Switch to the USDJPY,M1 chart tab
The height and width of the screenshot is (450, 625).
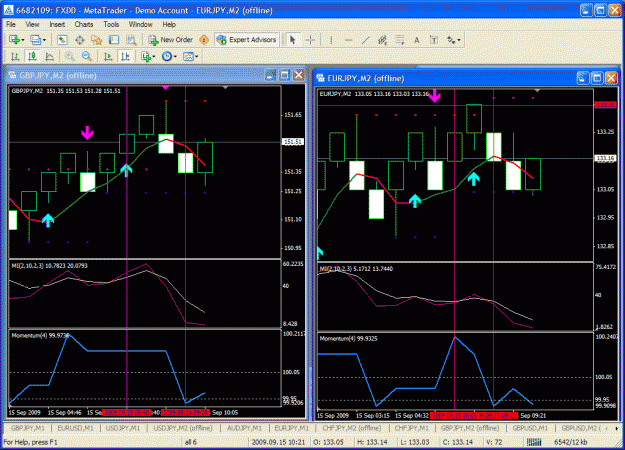[x=123, y=428]
